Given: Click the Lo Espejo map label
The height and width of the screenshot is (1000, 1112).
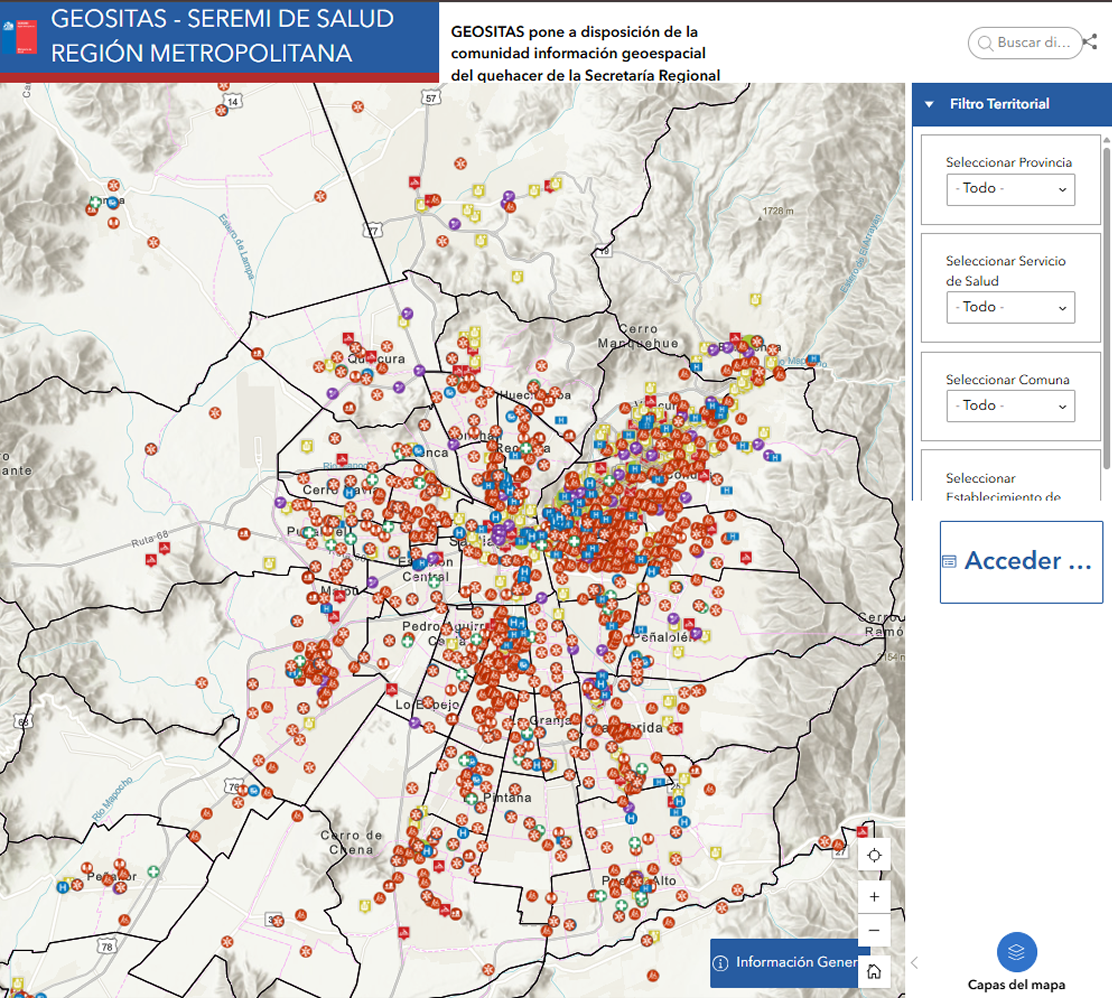Looking at the screenshot, I should (428, 704).
